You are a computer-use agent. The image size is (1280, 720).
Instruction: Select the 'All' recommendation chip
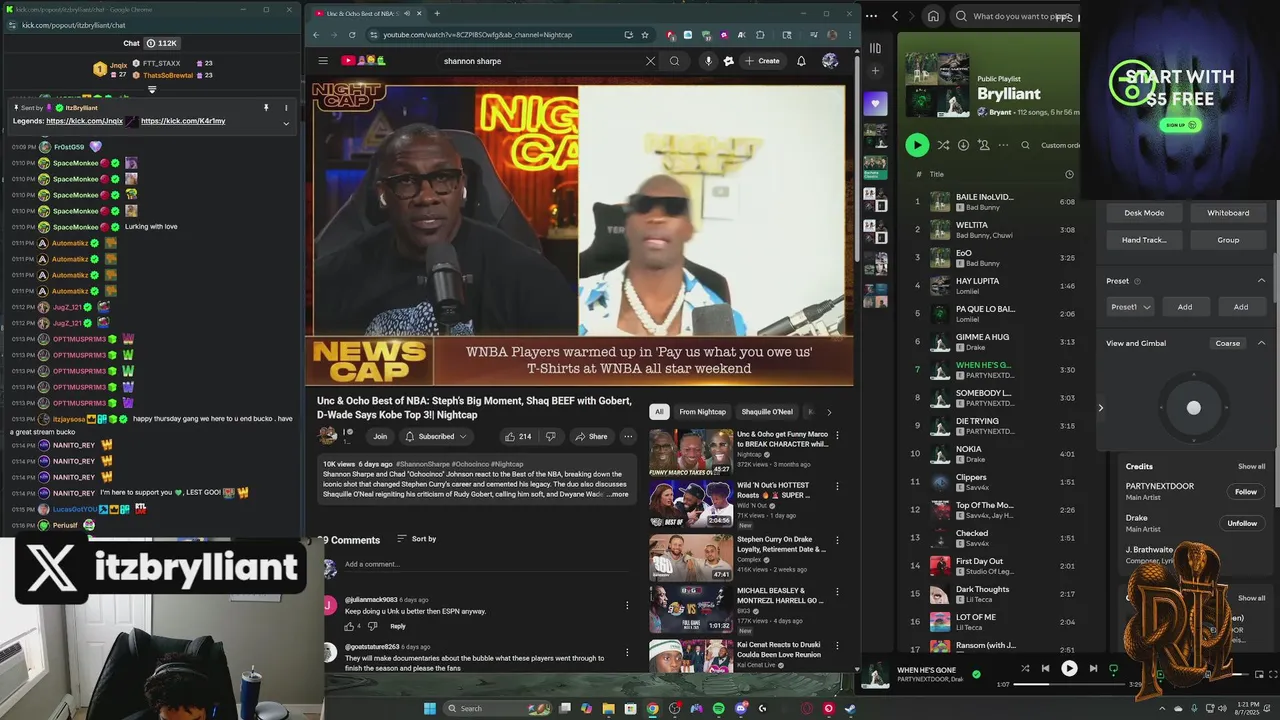tap(658, 412)
